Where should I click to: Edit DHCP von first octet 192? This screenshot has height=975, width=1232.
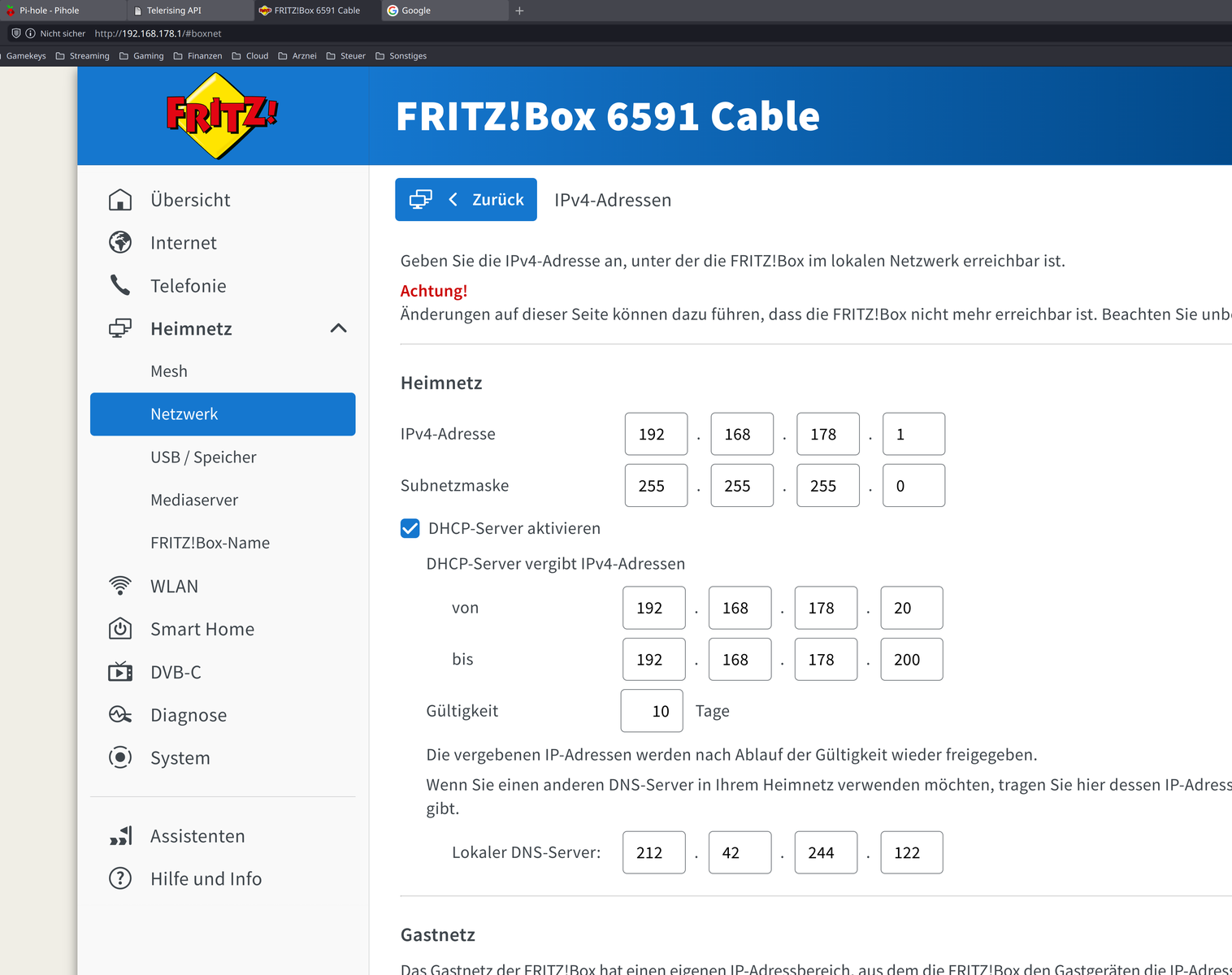click(654, 608)
